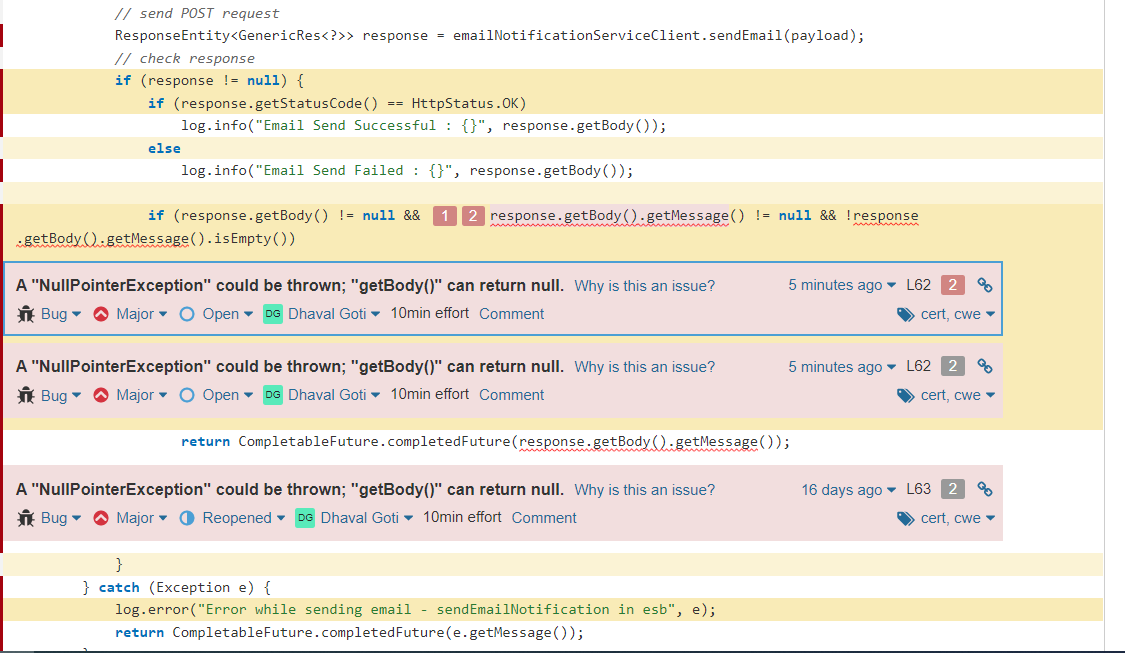Click Comment on the Reopened issue
The height and width of the screenshot is (653, 1125).
(x=544, y=518)
